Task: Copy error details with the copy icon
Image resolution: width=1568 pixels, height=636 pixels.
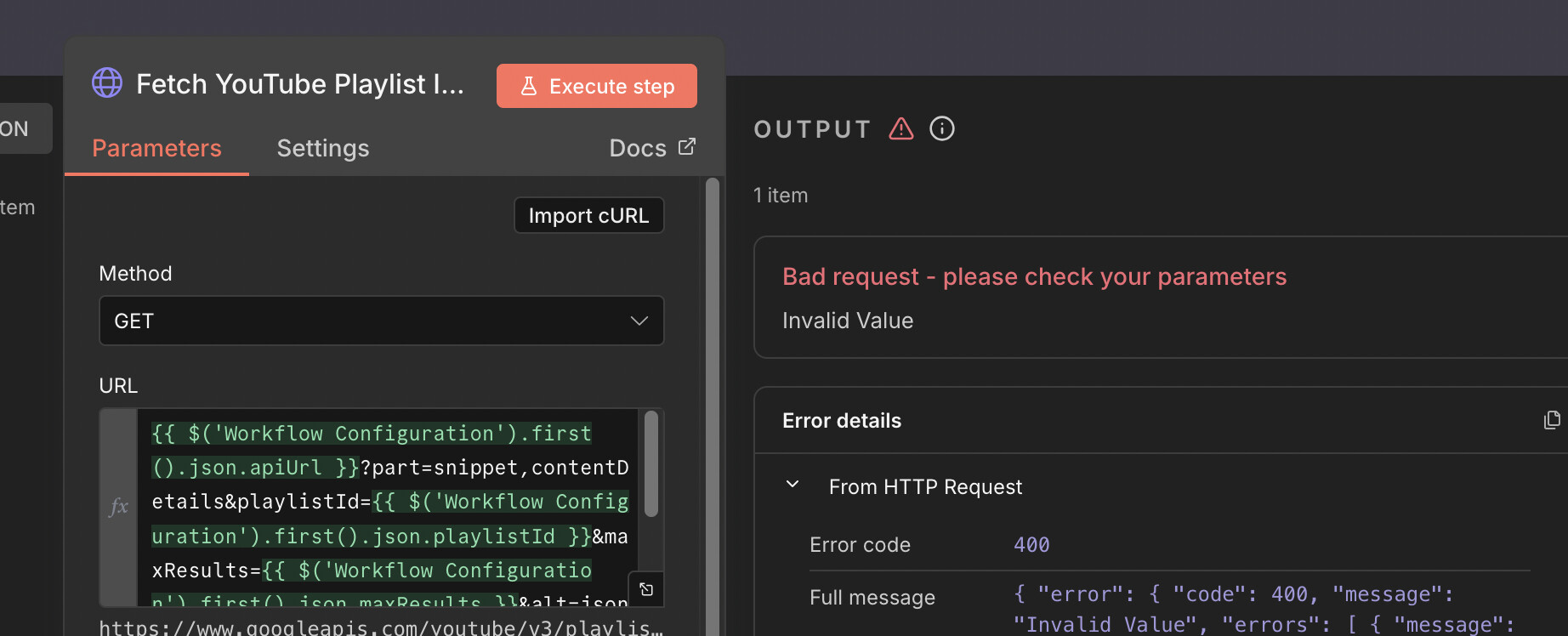Action: coord(1552,420)
